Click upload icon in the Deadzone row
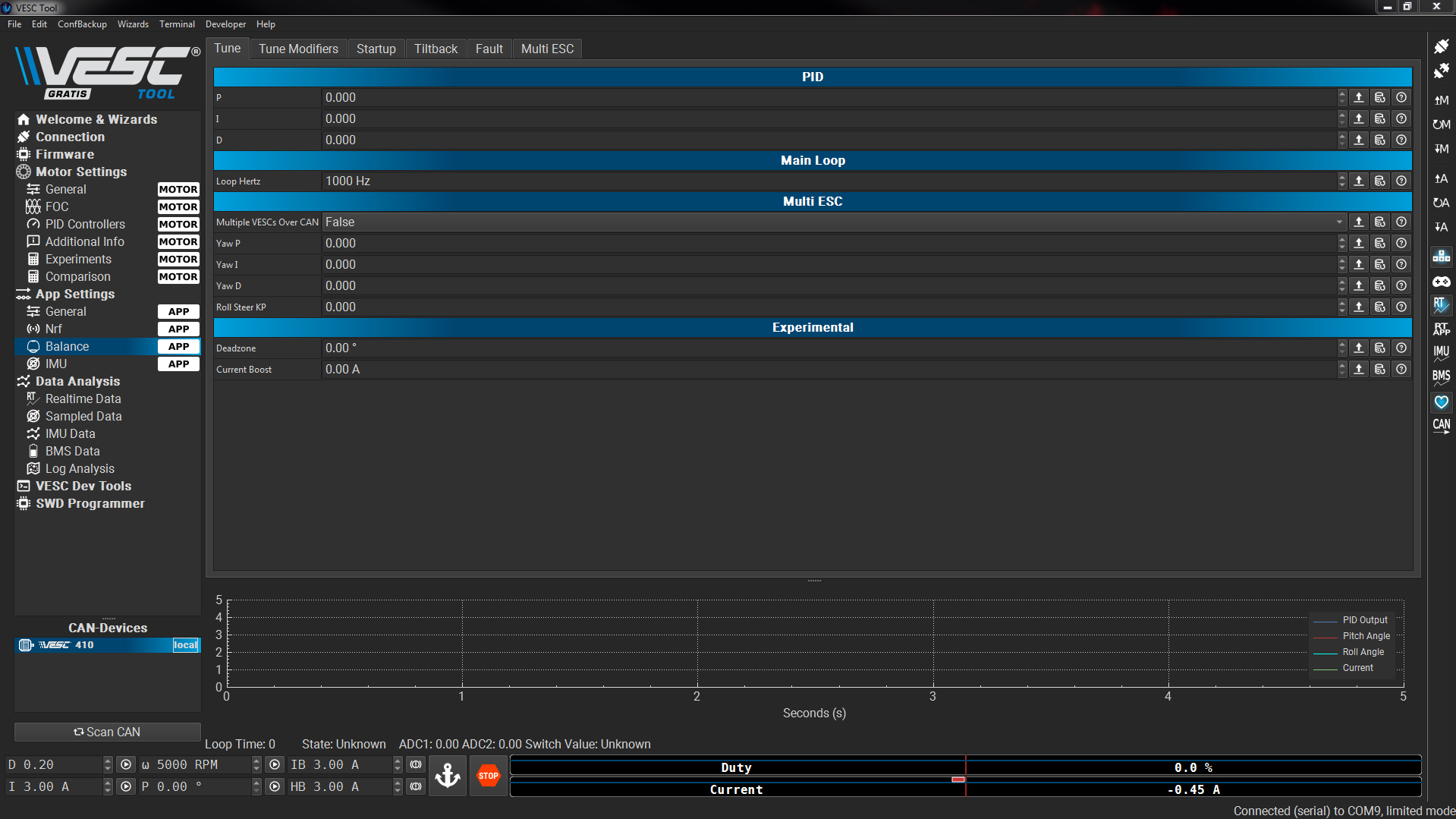Image resolution: width=1456 pixels, height=819 pixels. click(x=1359, y=348)
